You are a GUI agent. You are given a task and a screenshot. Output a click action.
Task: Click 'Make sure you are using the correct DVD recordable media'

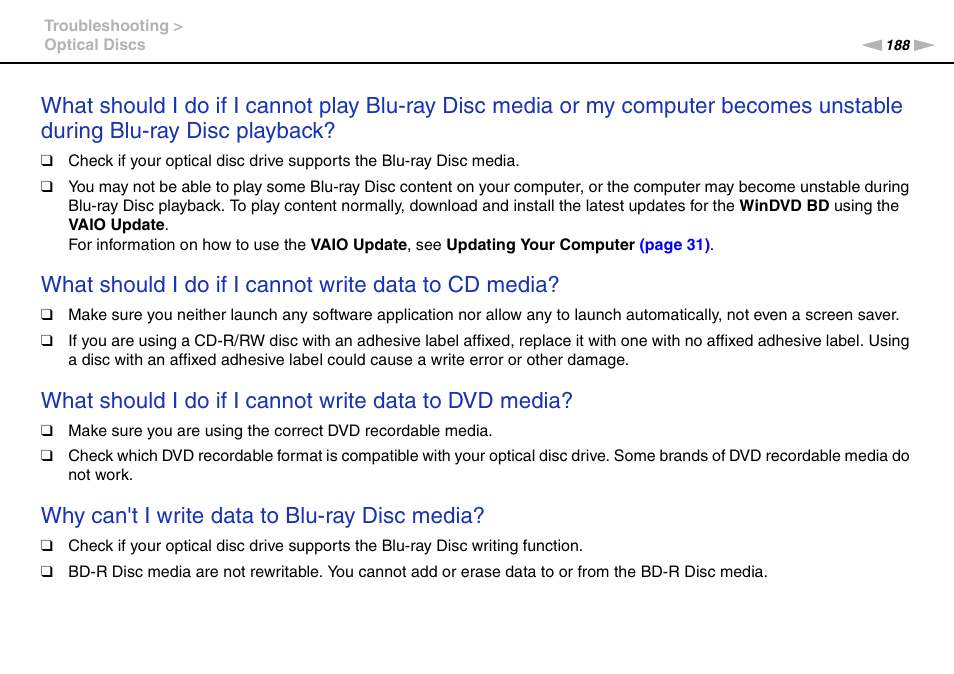coord(280,431)
